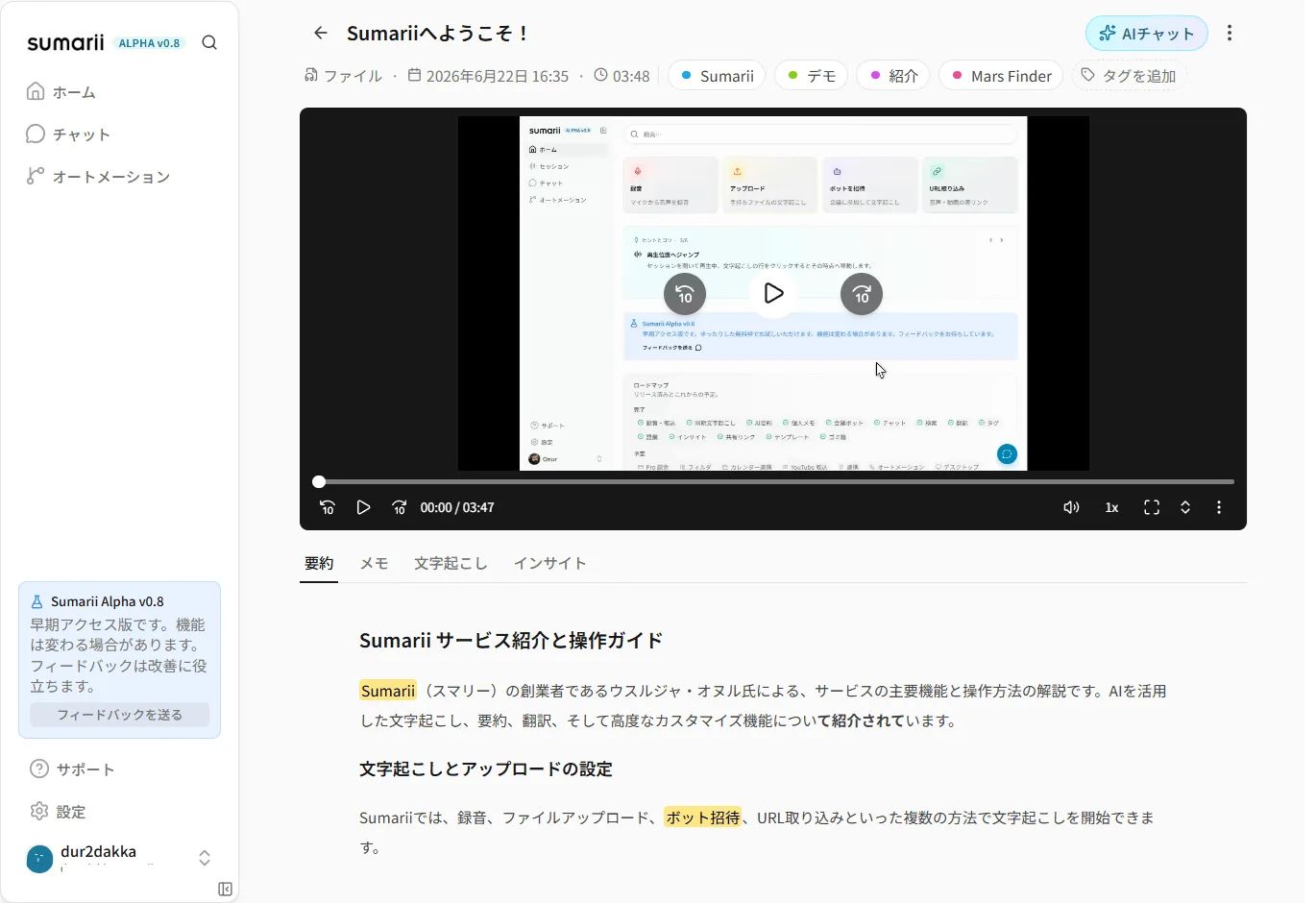Click the sumarii logo
Viewport: 1316px width, 903px height.
65,42
